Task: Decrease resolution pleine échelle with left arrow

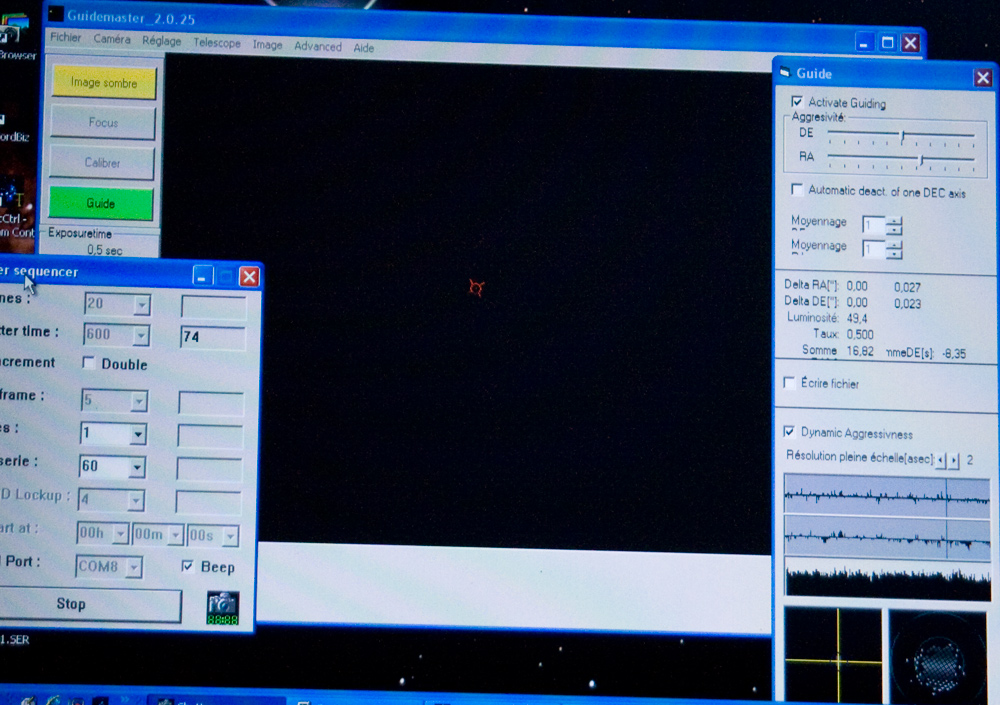Action: pyautogui.click(x=941, y=460)
